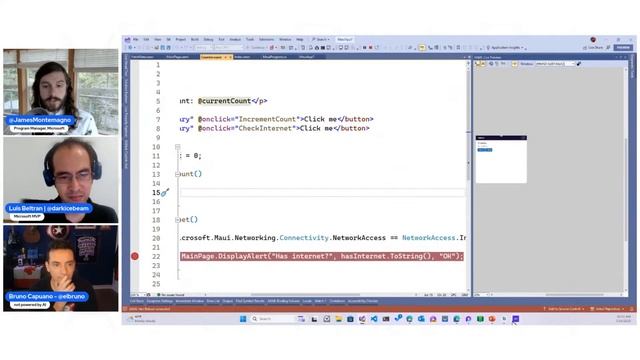Click the Break All debugging icon

point(364,48)
